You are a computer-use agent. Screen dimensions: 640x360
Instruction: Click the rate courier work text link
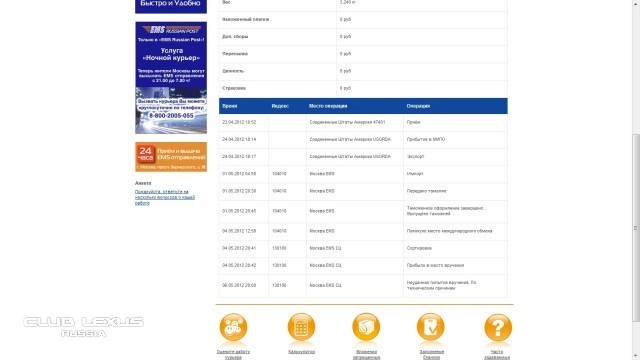tap(233, 354)
